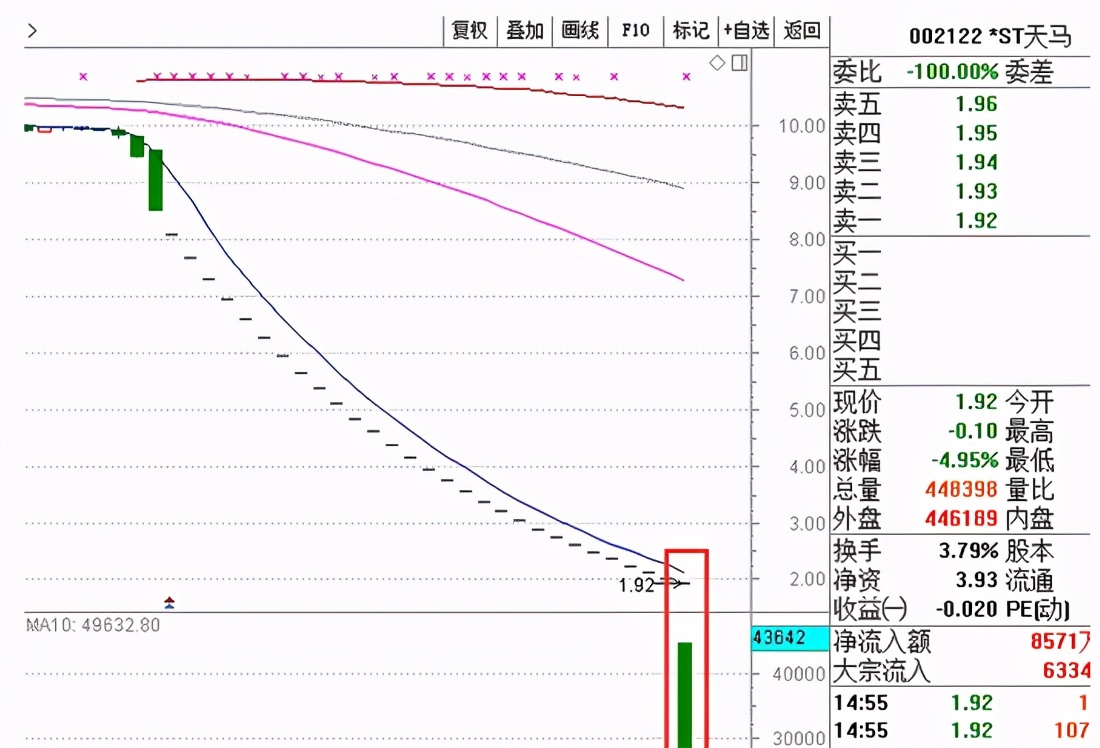Image resolution: width=1100 pixels, height=748 pixels.
Task: Click the 总量 448398 value
Action: (961, 489)
